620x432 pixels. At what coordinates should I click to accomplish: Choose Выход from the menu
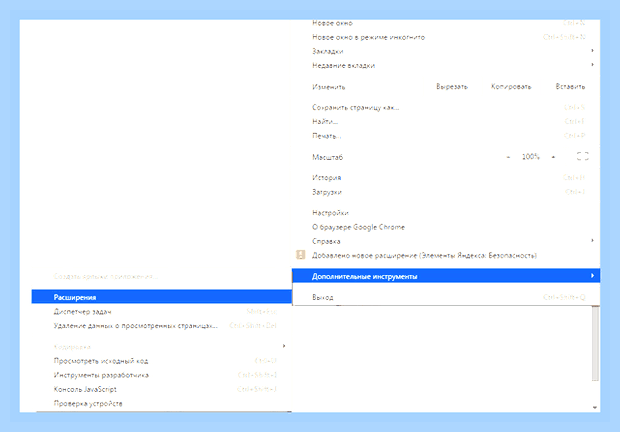pyautogui.click(x=446, y=297)
